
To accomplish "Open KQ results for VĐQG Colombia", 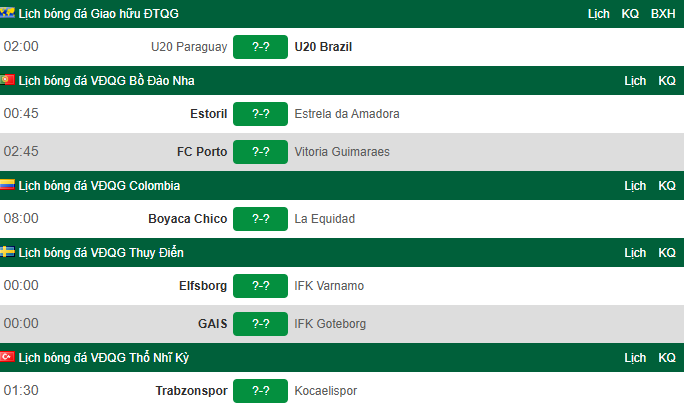I will coord(667,186).
